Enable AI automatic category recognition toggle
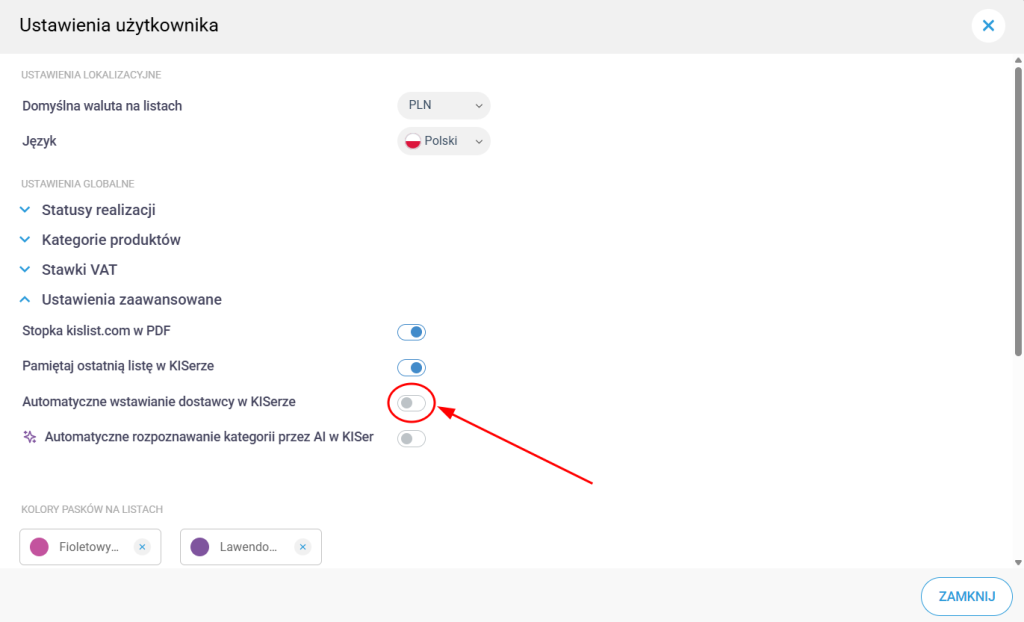This screenshot has width=1024, height=622. coord(412,438)
